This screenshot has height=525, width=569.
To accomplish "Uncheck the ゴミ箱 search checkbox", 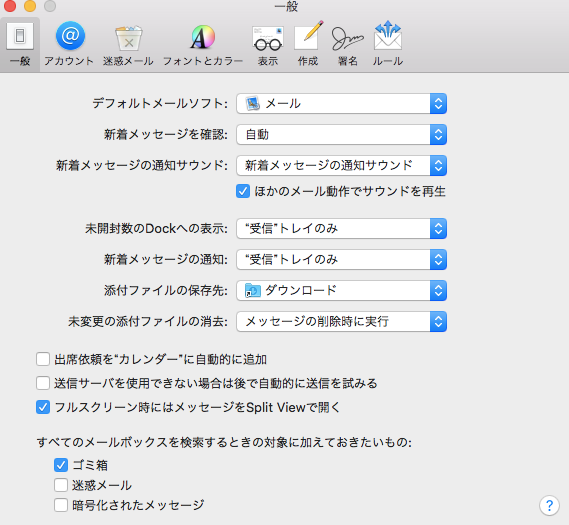I will point(61,465).
